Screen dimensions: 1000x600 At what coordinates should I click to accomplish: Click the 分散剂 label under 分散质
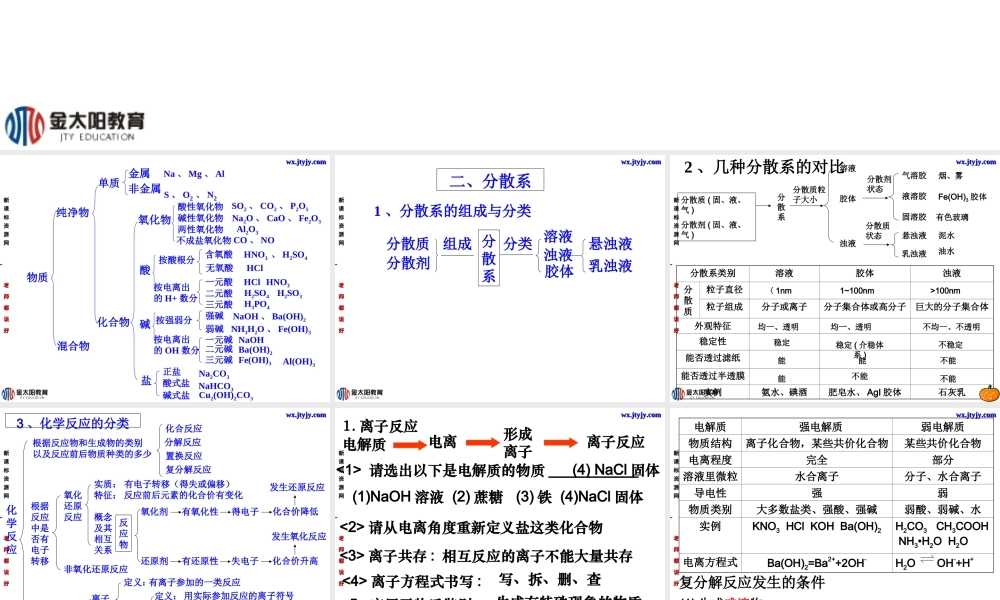408,263
